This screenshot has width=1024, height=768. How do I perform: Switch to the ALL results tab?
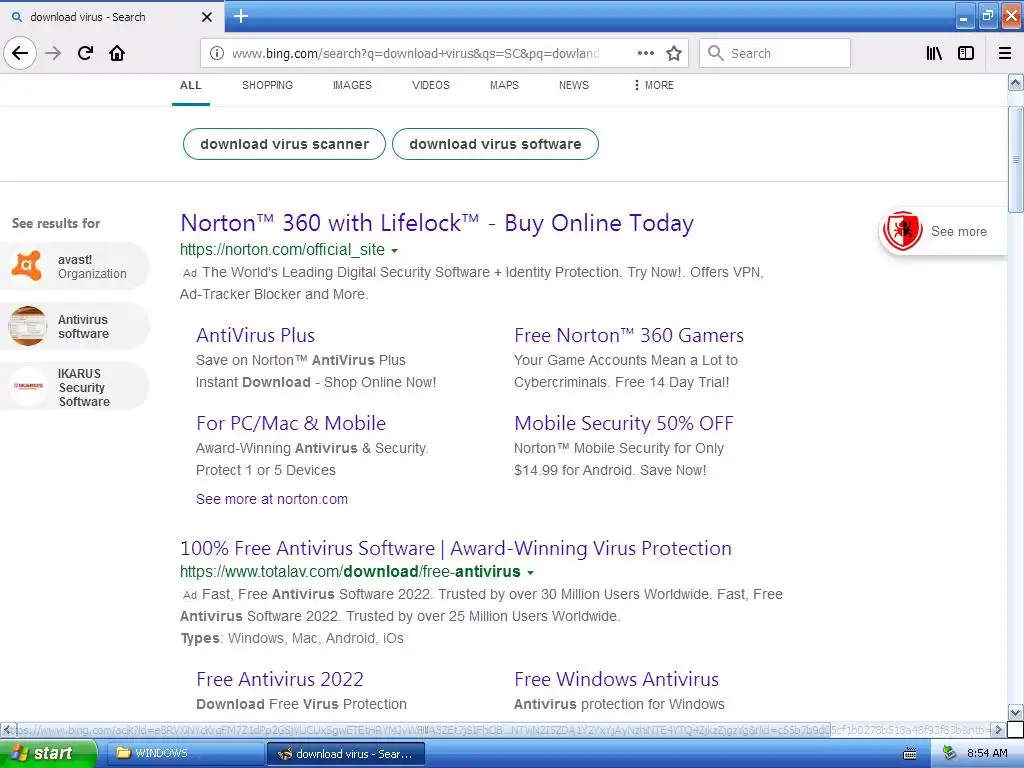tap(191, 86)
